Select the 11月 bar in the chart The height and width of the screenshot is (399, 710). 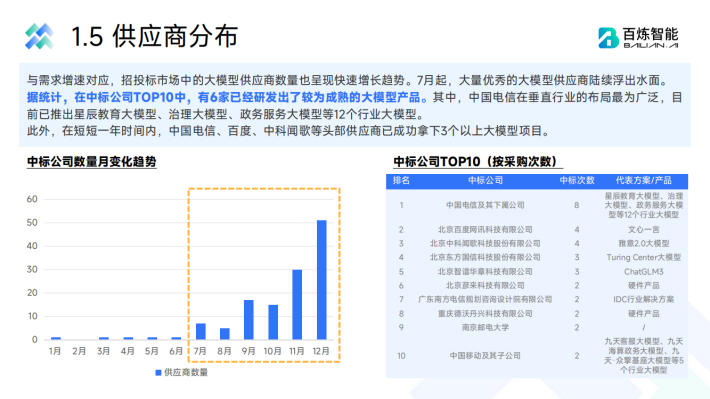pos(297,304)
